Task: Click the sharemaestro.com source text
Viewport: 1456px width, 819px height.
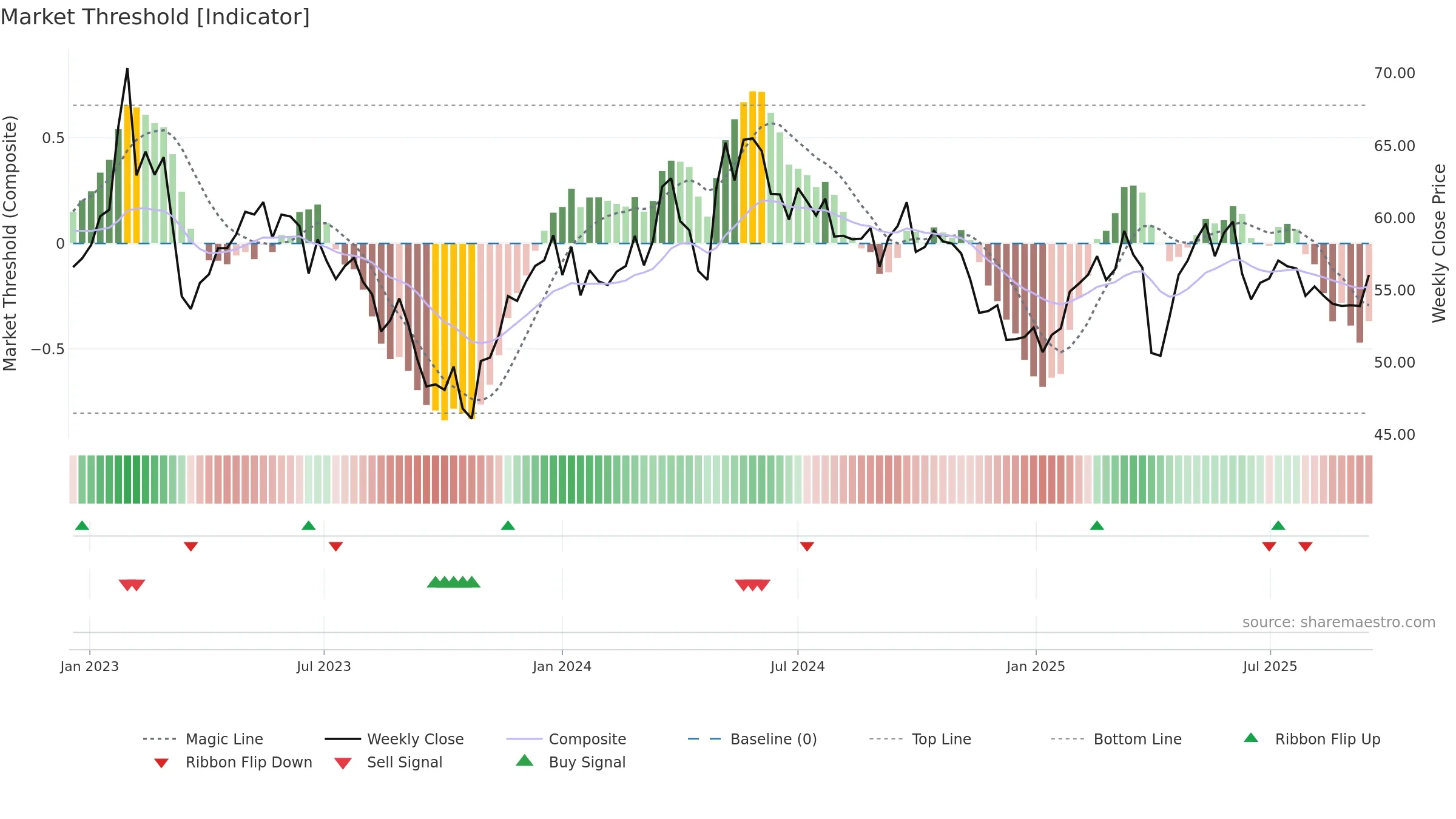Action: (x=1339, y=622)
